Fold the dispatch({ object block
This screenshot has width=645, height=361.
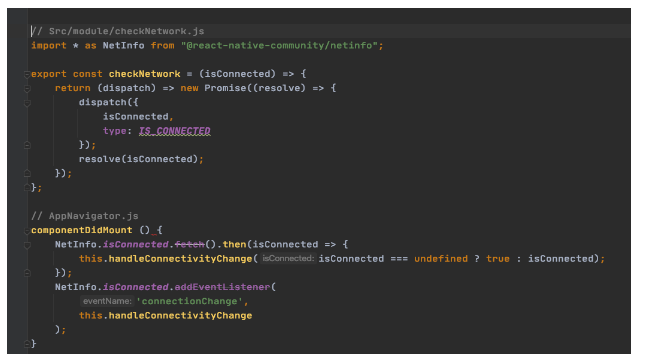point(27,103)
